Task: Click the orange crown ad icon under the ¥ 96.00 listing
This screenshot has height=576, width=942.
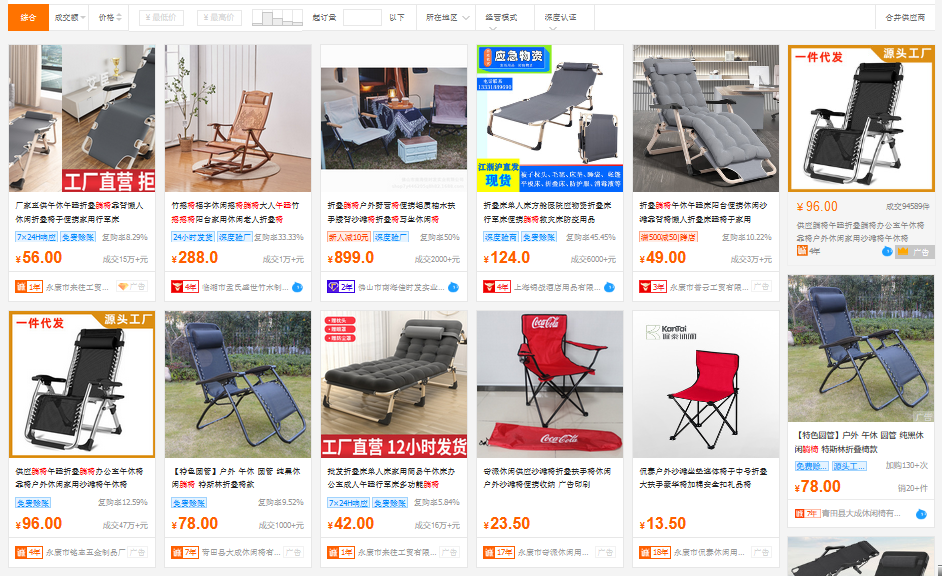Action: (x=902, y=252)
